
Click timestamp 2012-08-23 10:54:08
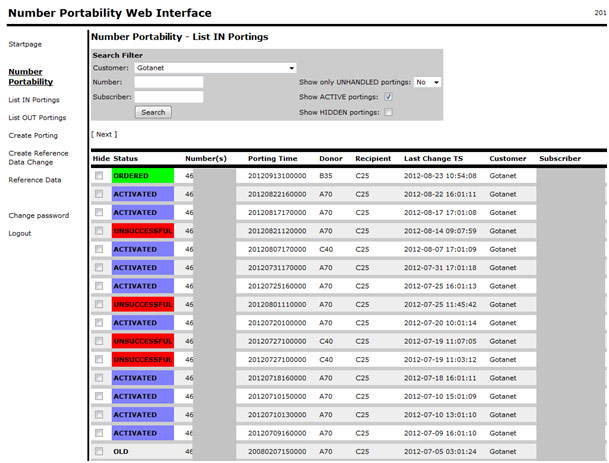(440, 176)
